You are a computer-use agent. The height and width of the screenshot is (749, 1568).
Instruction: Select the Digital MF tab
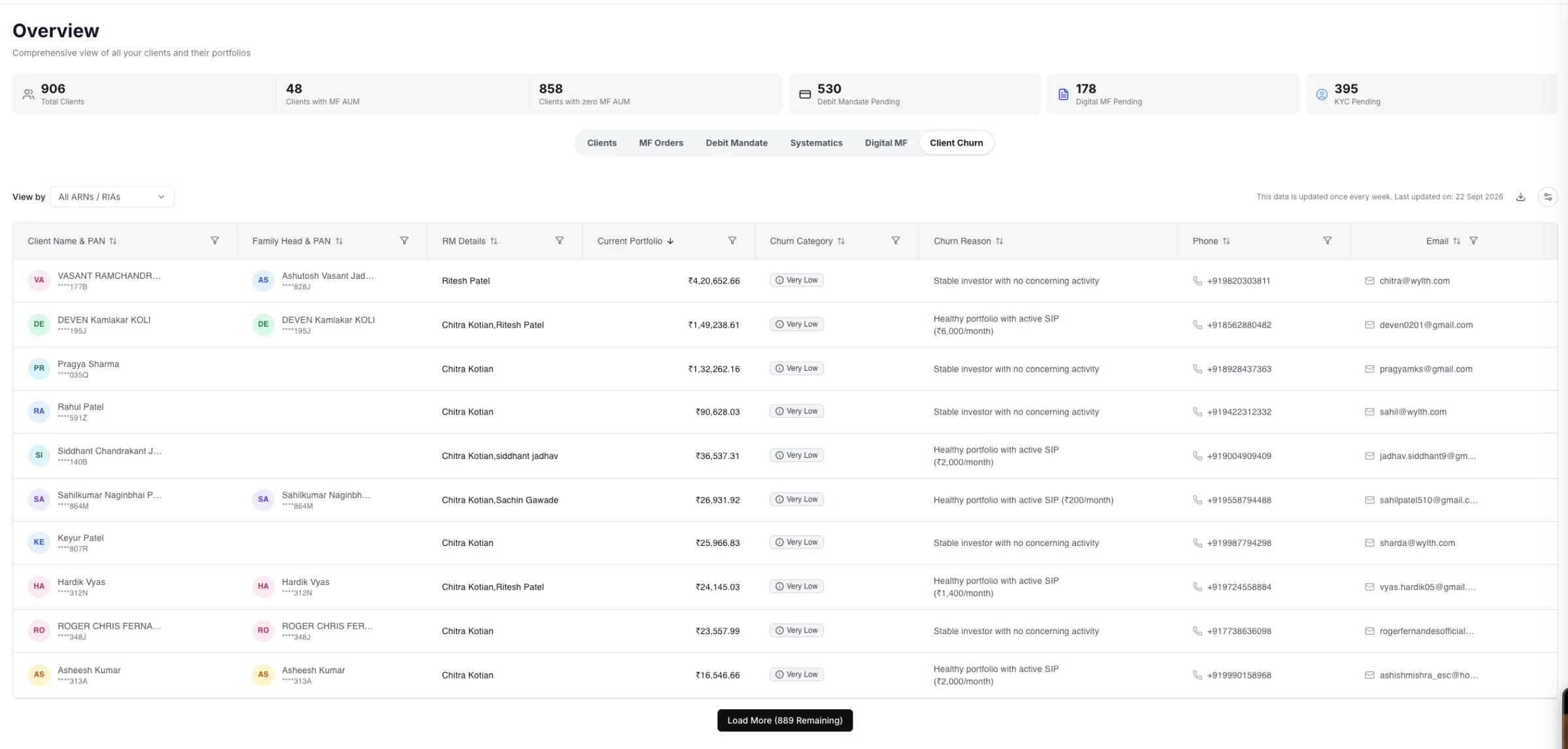886,143
